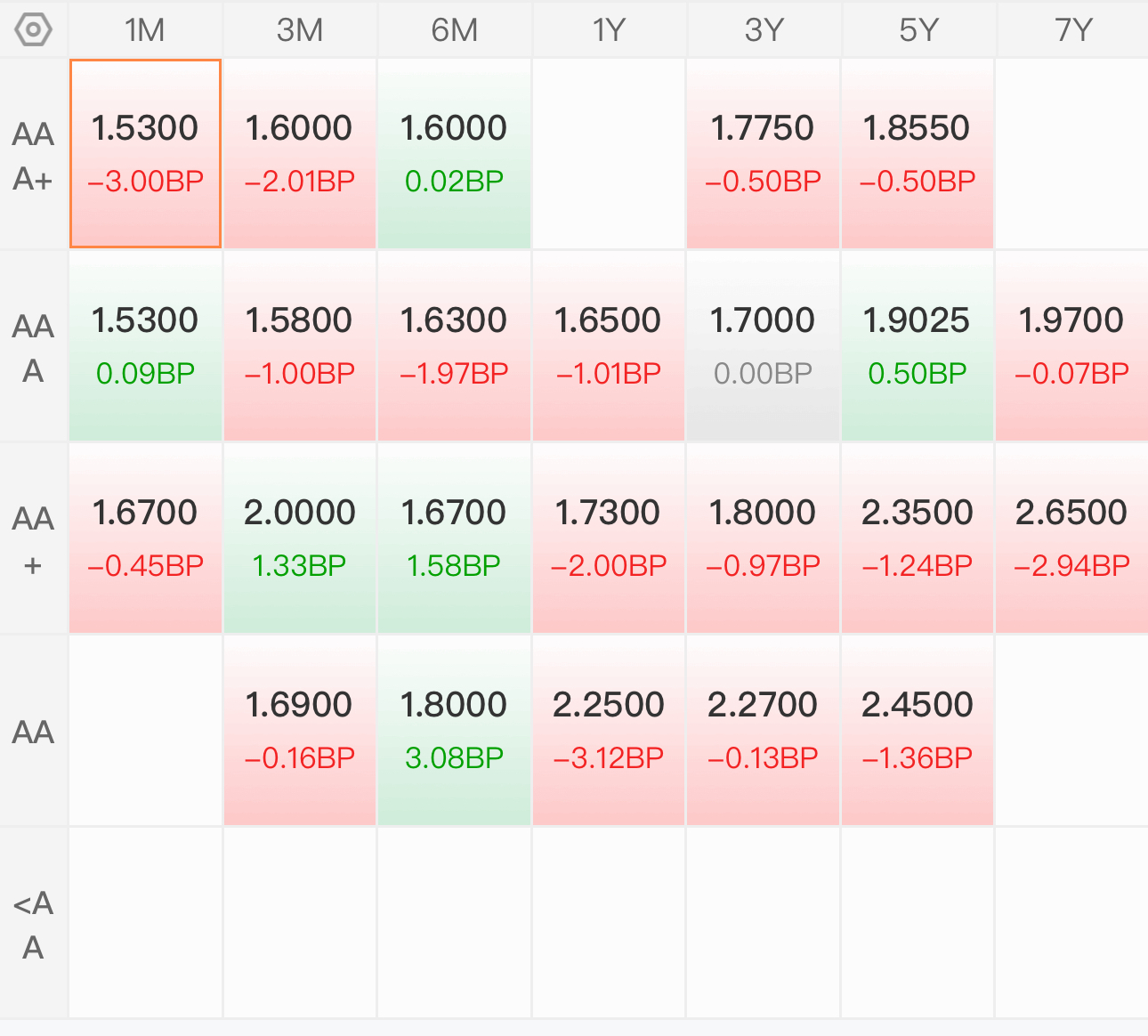This screenshot has height=1036, width=1148.
Task: Select the AA+ rating row label
Action: click(x=34, y=539)
